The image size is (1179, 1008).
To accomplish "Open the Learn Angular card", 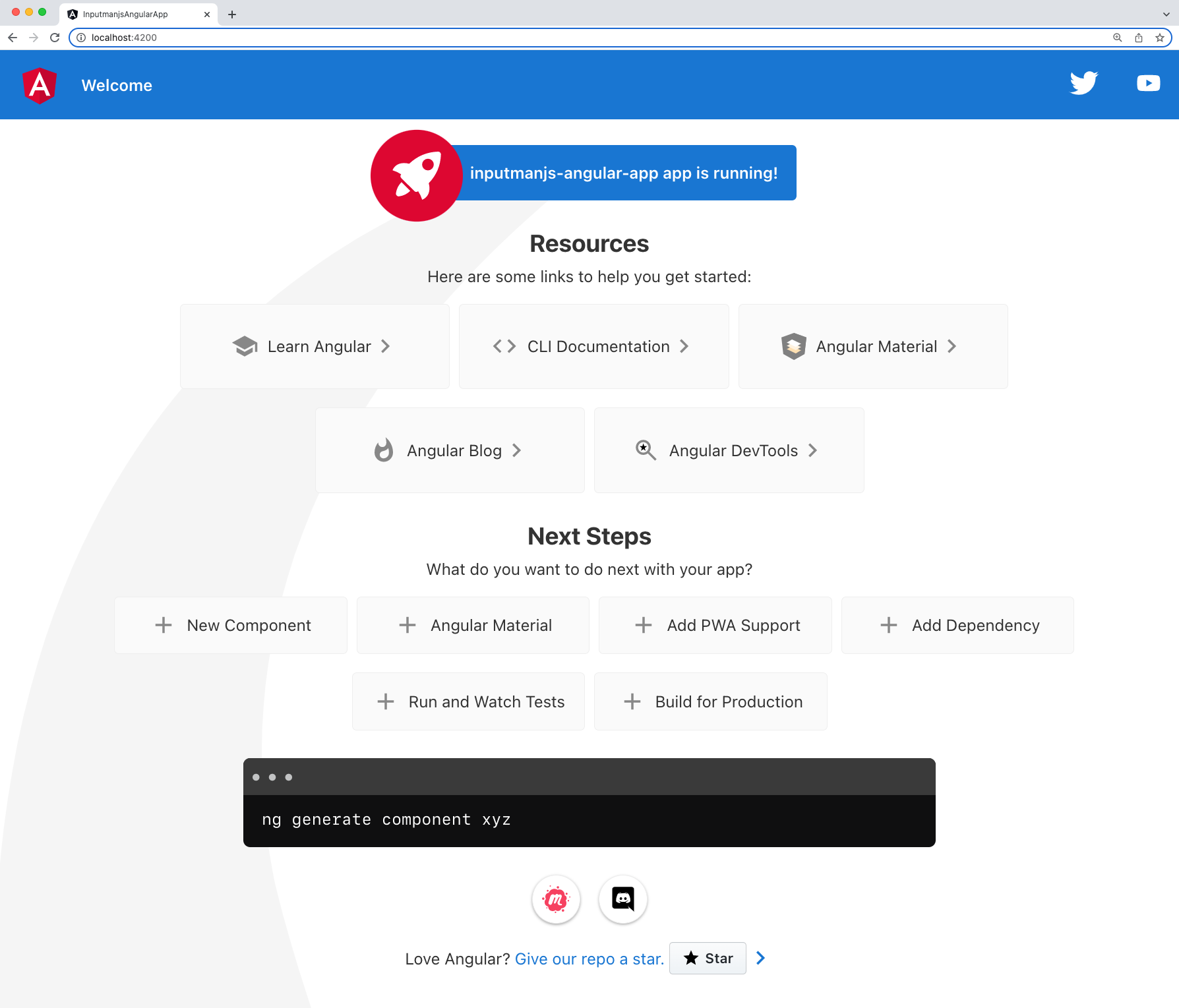I will tap(315, 346).
